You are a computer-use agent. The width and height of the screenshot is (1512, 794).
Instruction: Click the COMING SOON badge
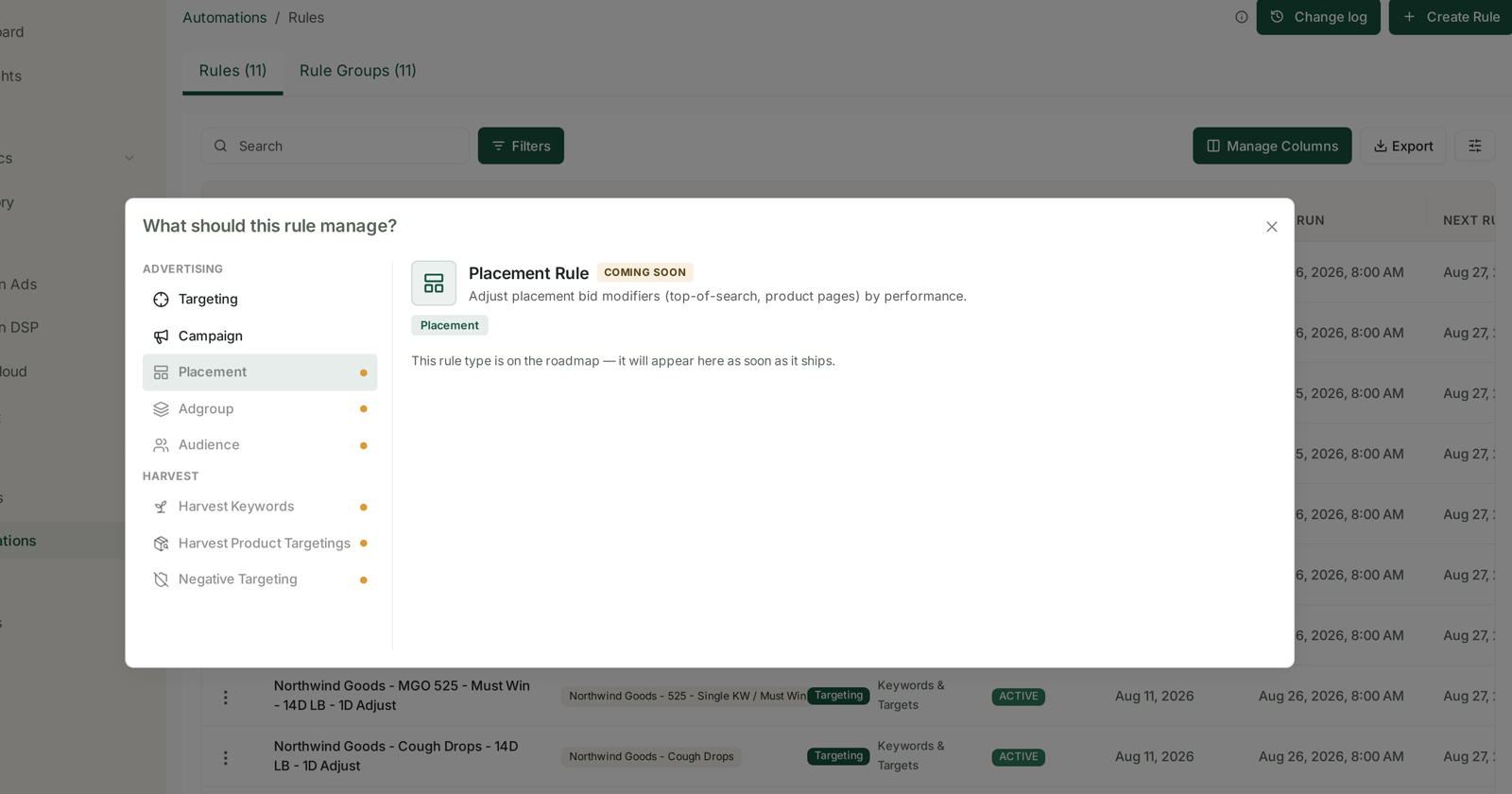[x=645, y=272]
